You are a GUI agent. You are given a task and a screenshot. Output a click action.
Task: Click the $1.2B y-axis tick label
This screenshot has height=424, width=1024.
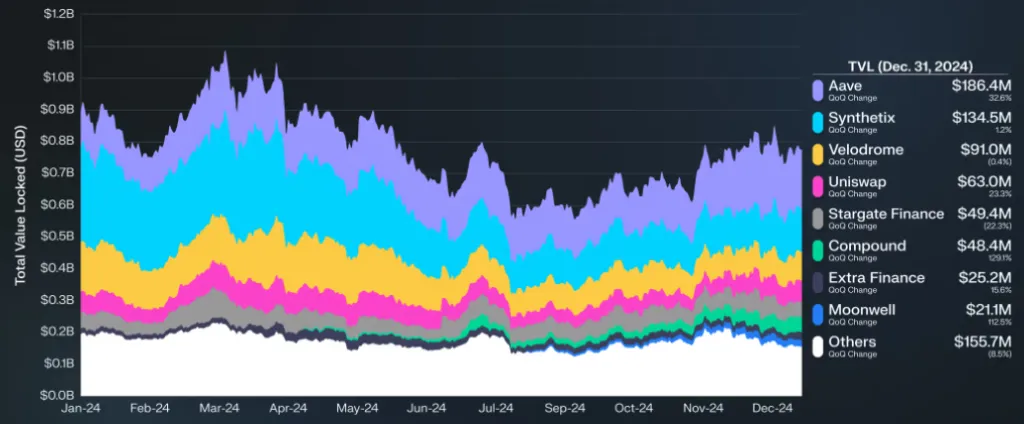(59, 14)
